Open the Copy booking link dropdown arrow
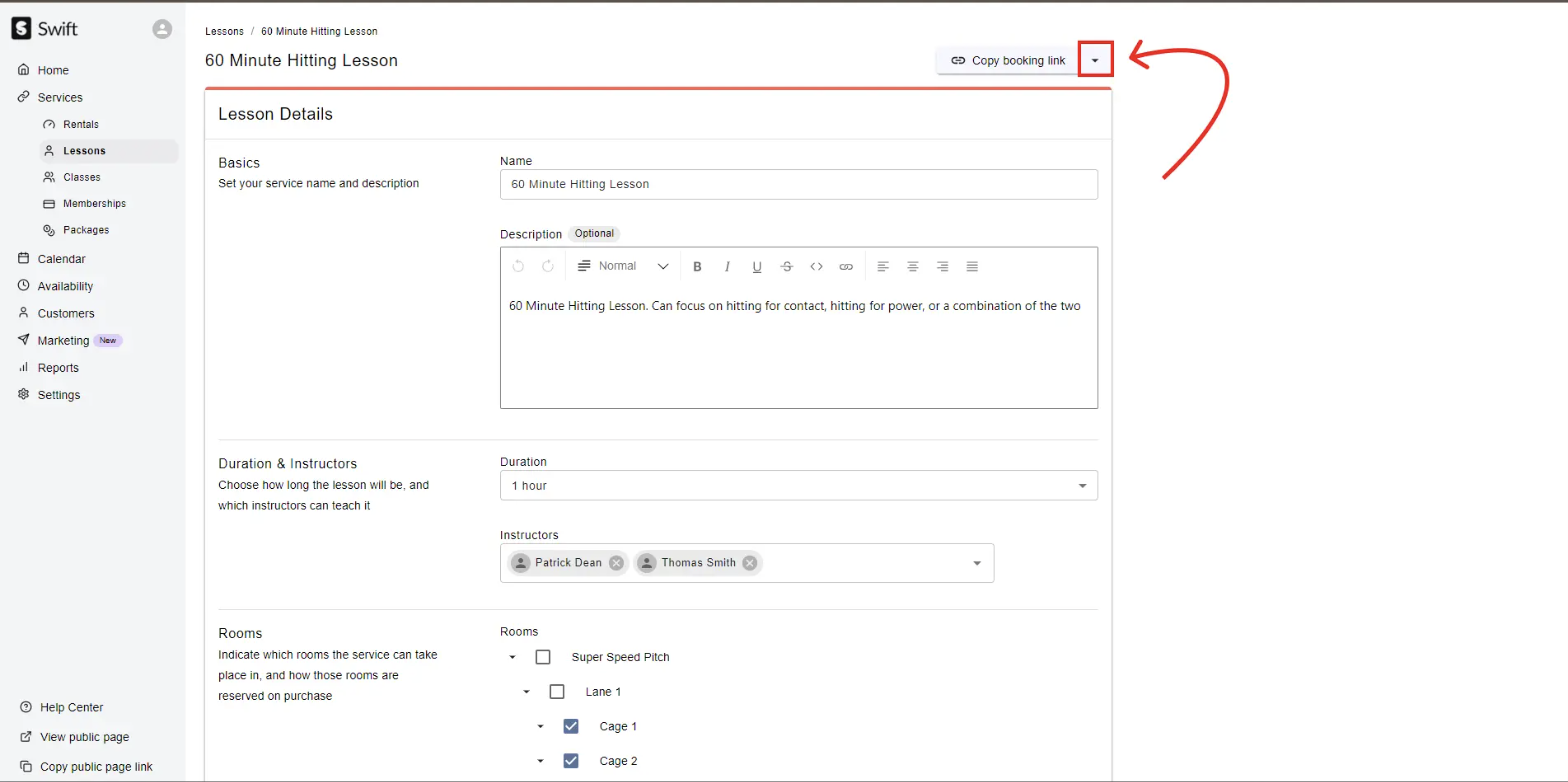The image size is (1568, 782). pyautogui.click(x=1096, y=60)
